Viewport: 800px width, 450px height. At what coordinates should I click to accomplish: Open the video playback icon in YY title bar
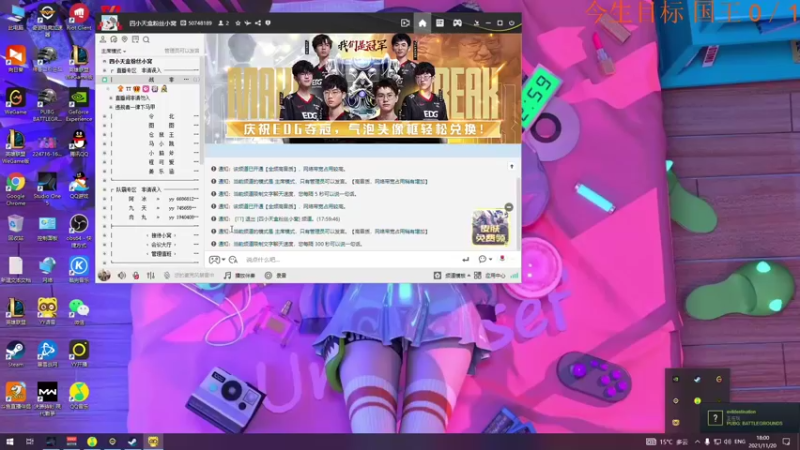[405, 23]
